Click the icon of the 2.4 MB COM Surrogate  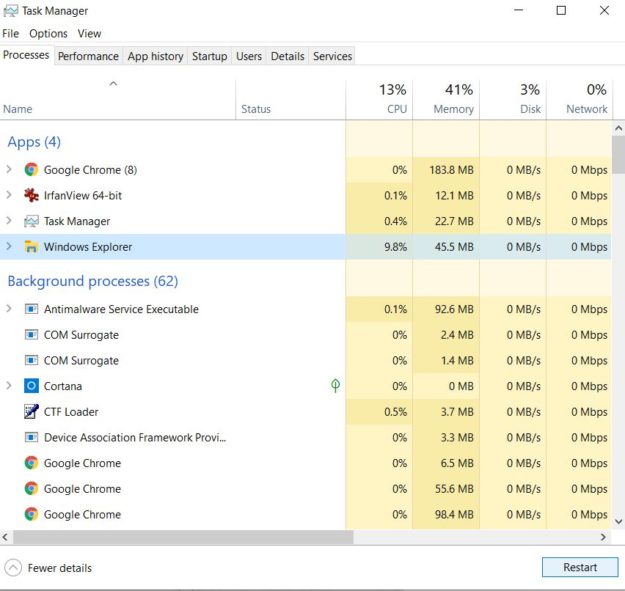(x=31, y=335)
